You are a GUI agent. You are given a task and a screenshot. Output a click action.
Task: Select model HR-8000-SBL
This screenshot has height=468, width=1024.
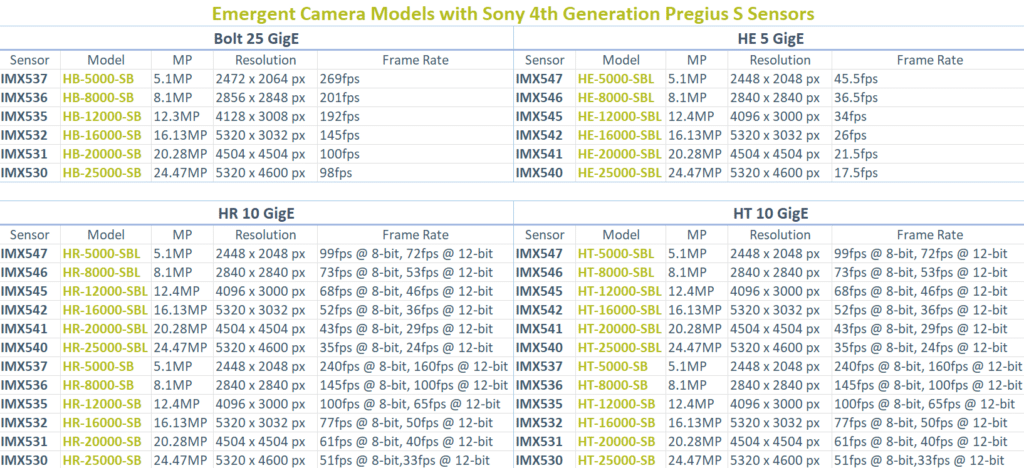click(101, 272)
